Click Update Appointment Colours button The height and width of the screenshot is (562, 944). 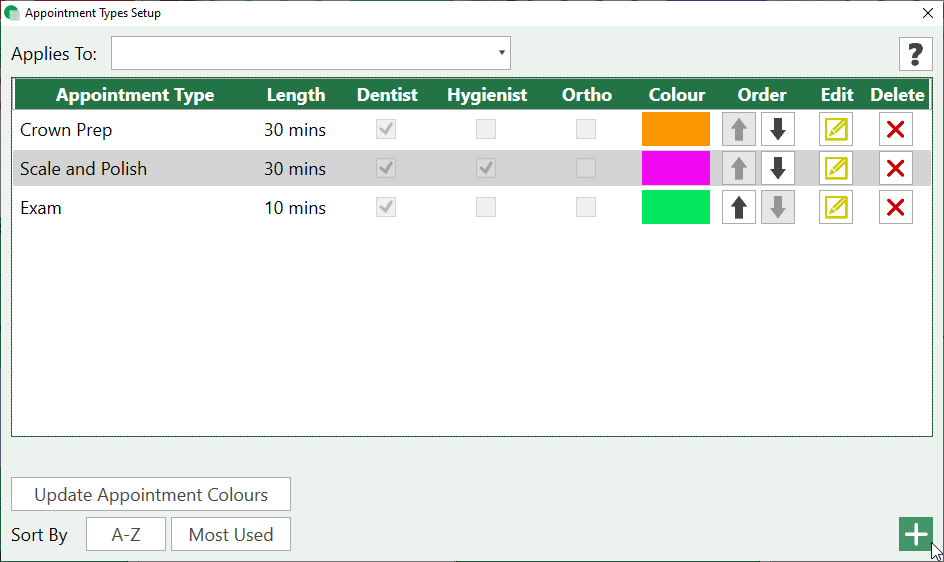coord(151,494)
